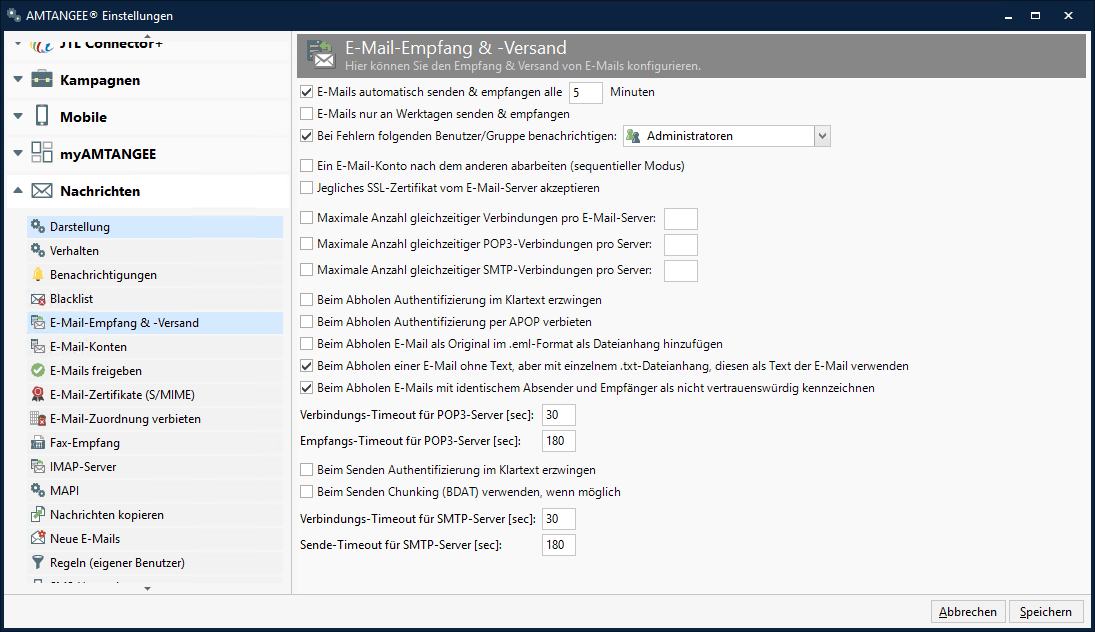1095x632 pixels.
Task: Click the Darstellung gear icon
Action: (38, 226)
